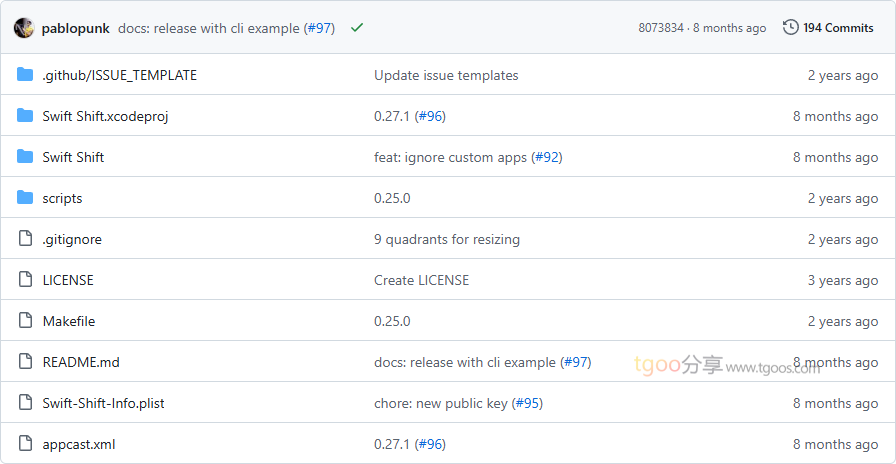
Task: Click the file icon beside appcast.xml
Action: click(x=25, y=444)
